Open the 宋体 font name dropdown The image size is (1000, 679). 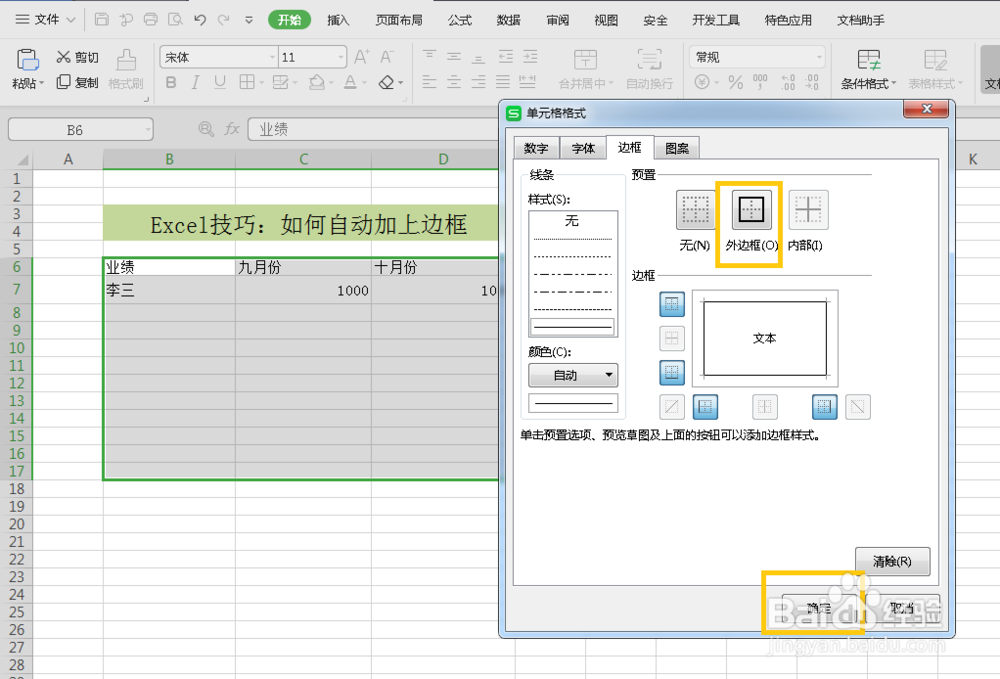pyautogui.click(x=272, y=57)
